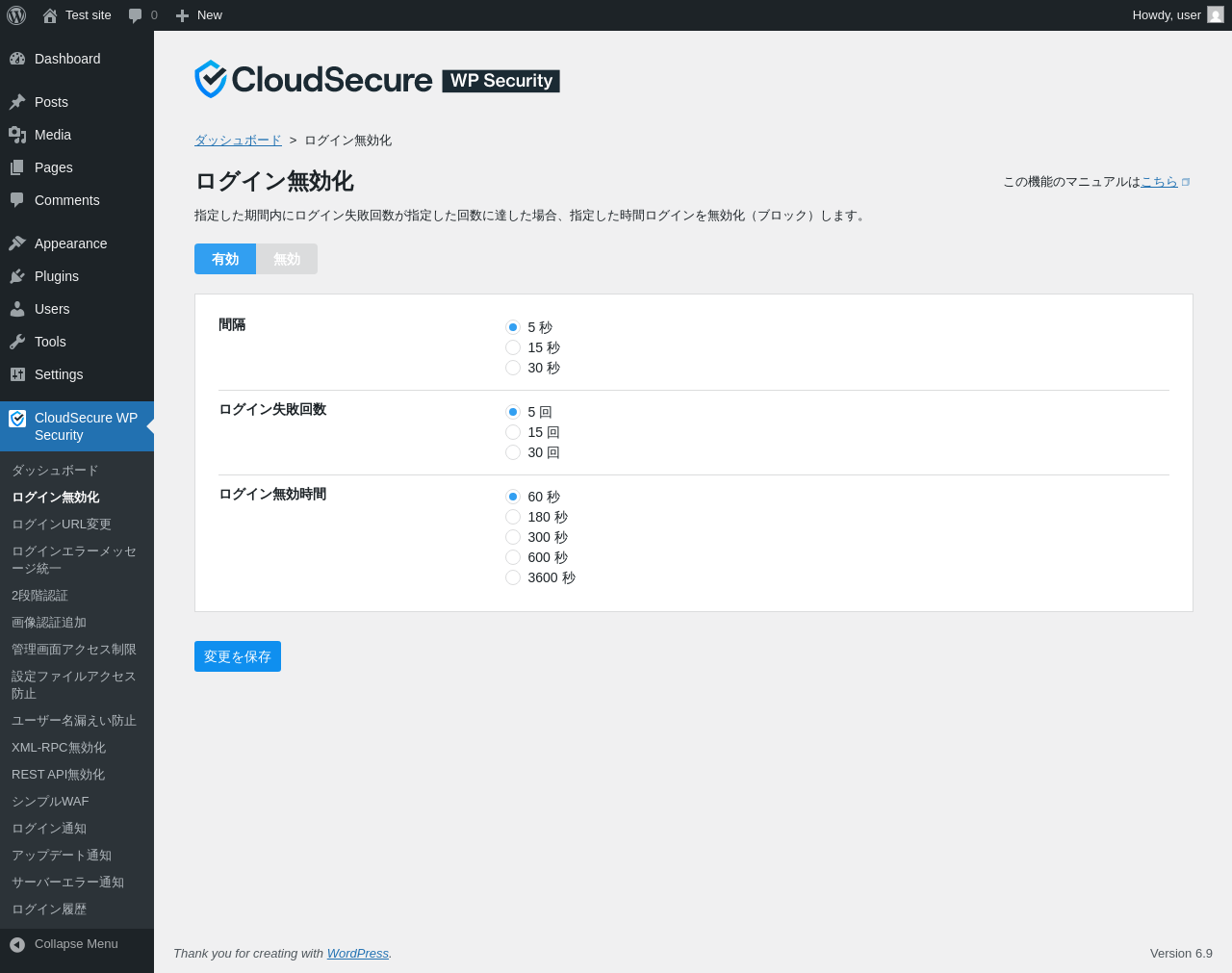Select 600 秒 login disable time
Screen dimensions: 1232x973
click(x=513, y=557)
